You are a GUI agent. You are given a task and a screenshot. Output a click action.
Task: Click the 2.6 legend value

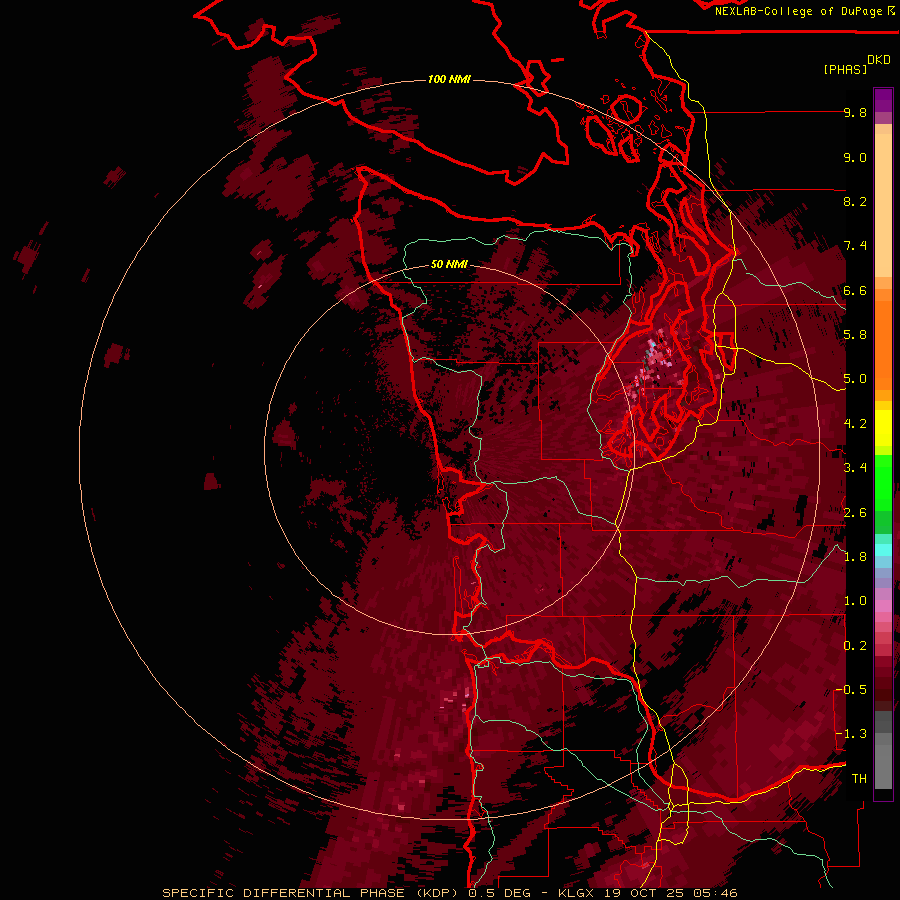855,513
